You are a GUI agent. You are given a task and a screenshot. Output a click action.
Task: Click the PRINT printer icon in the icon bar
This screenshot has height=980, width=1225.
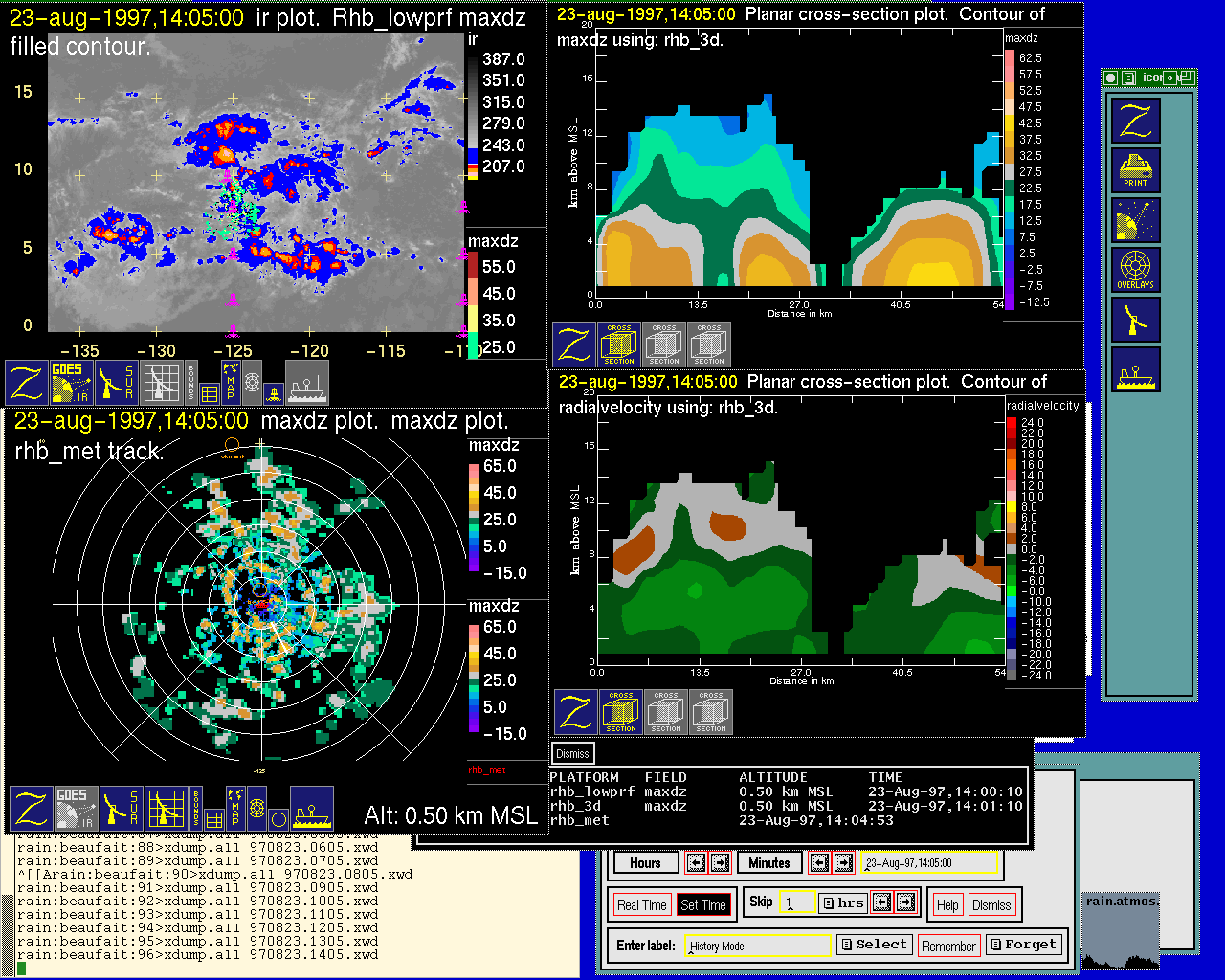click(x=1135, y=170)
